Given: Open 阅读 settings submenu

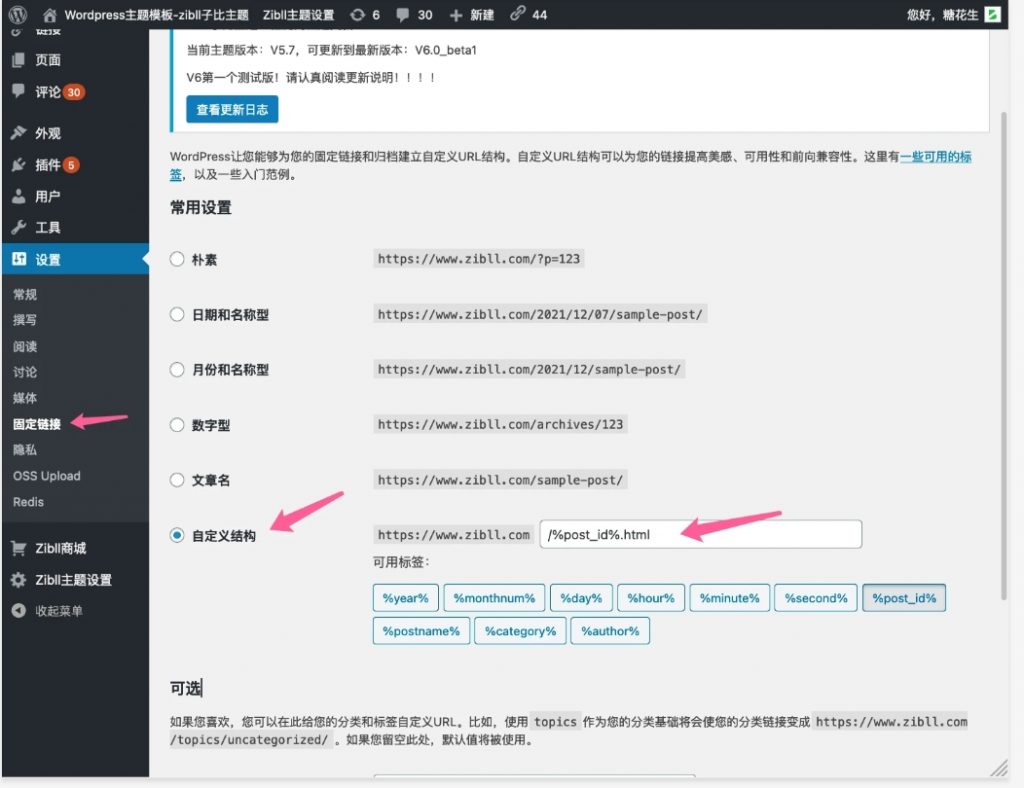Looking at the screenshot, I should click(25, 346).
